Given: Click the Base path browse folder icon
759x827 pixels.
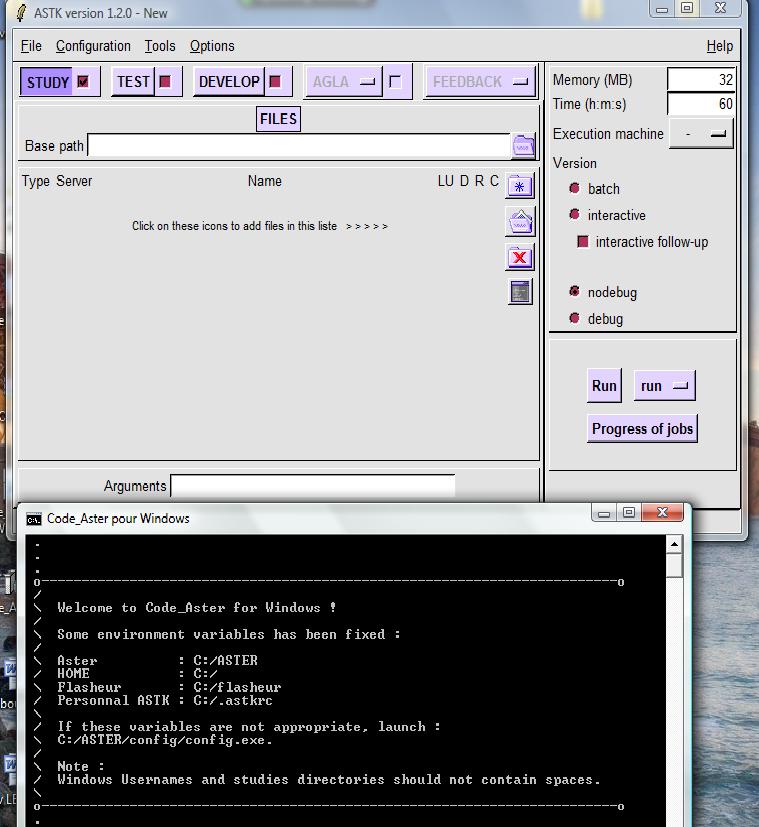Looking at the screenshot, I should [x=523, y=146].
